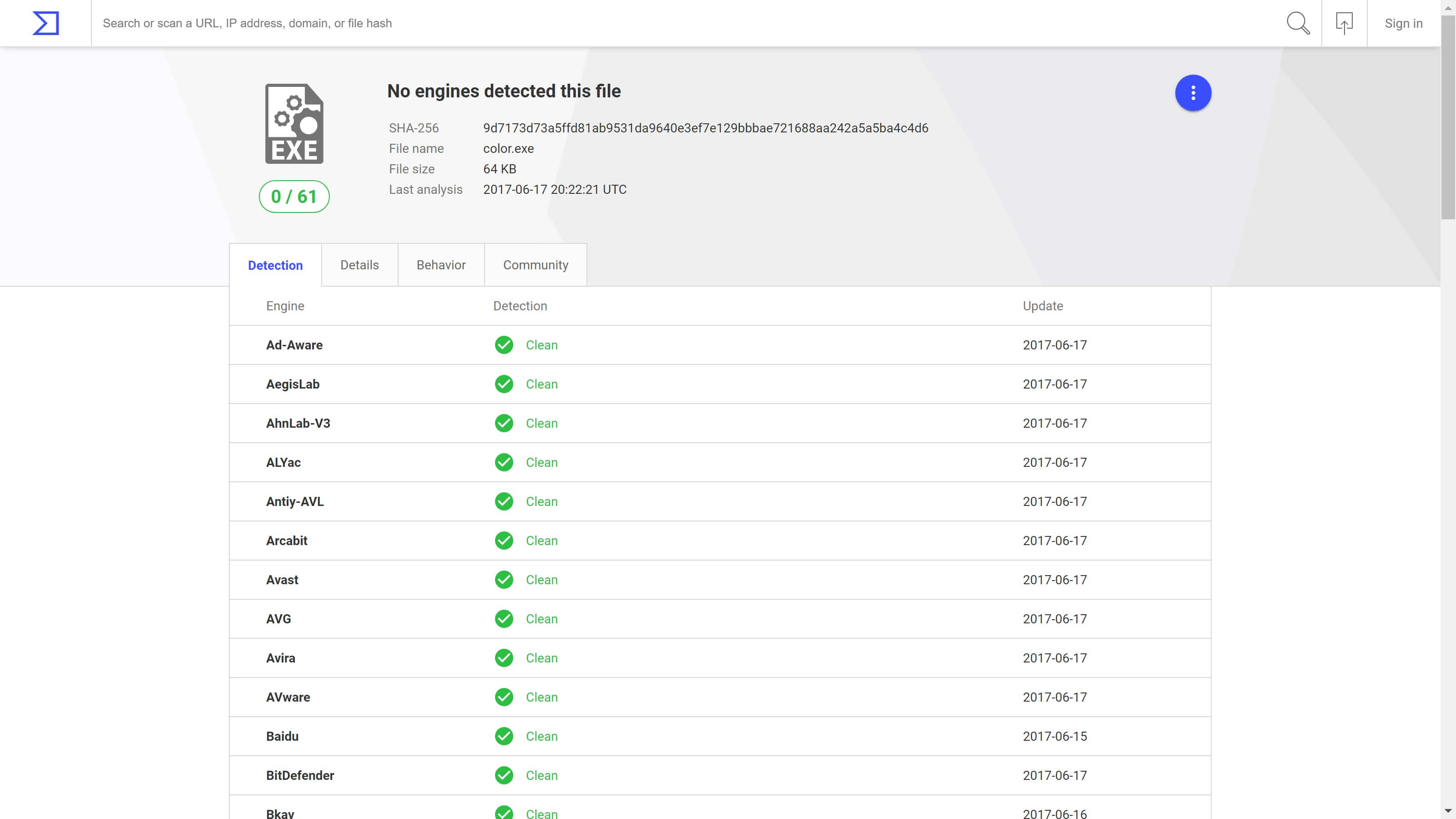The height and width of the screenshot is (819, 1456).
Task: Click the Sign in link
Action: coord(1403,23)
